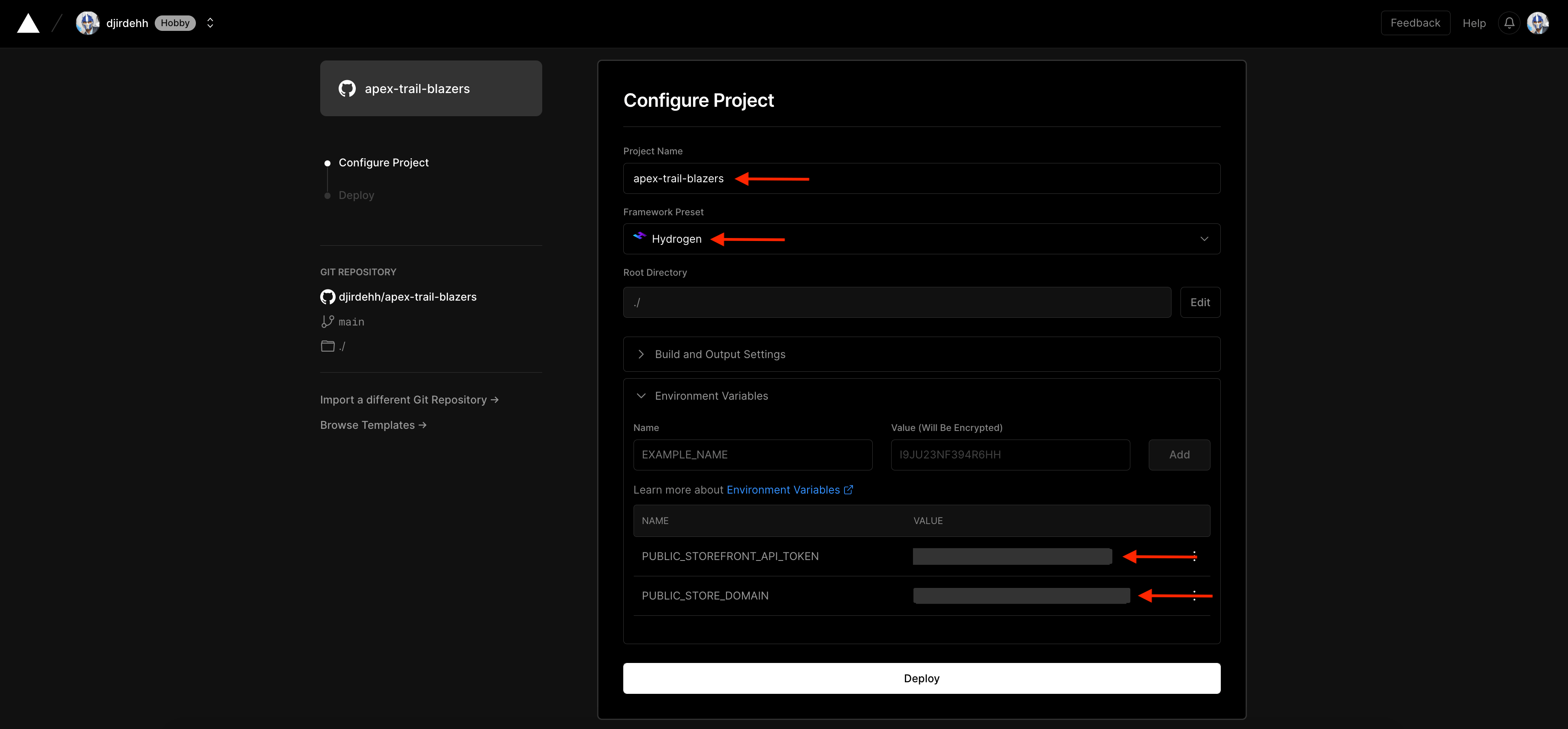The width and height of the screenshot is (1568, 729).
Task: Click the Framework Preset chevron arrow
Action: pos(1204,239)
